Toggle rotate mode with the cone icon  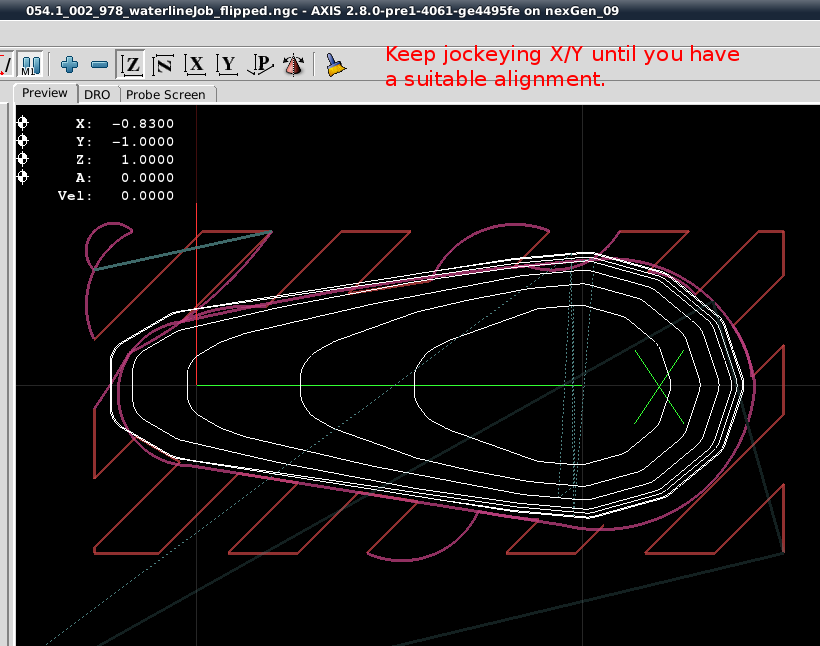(x=293, y=65)
